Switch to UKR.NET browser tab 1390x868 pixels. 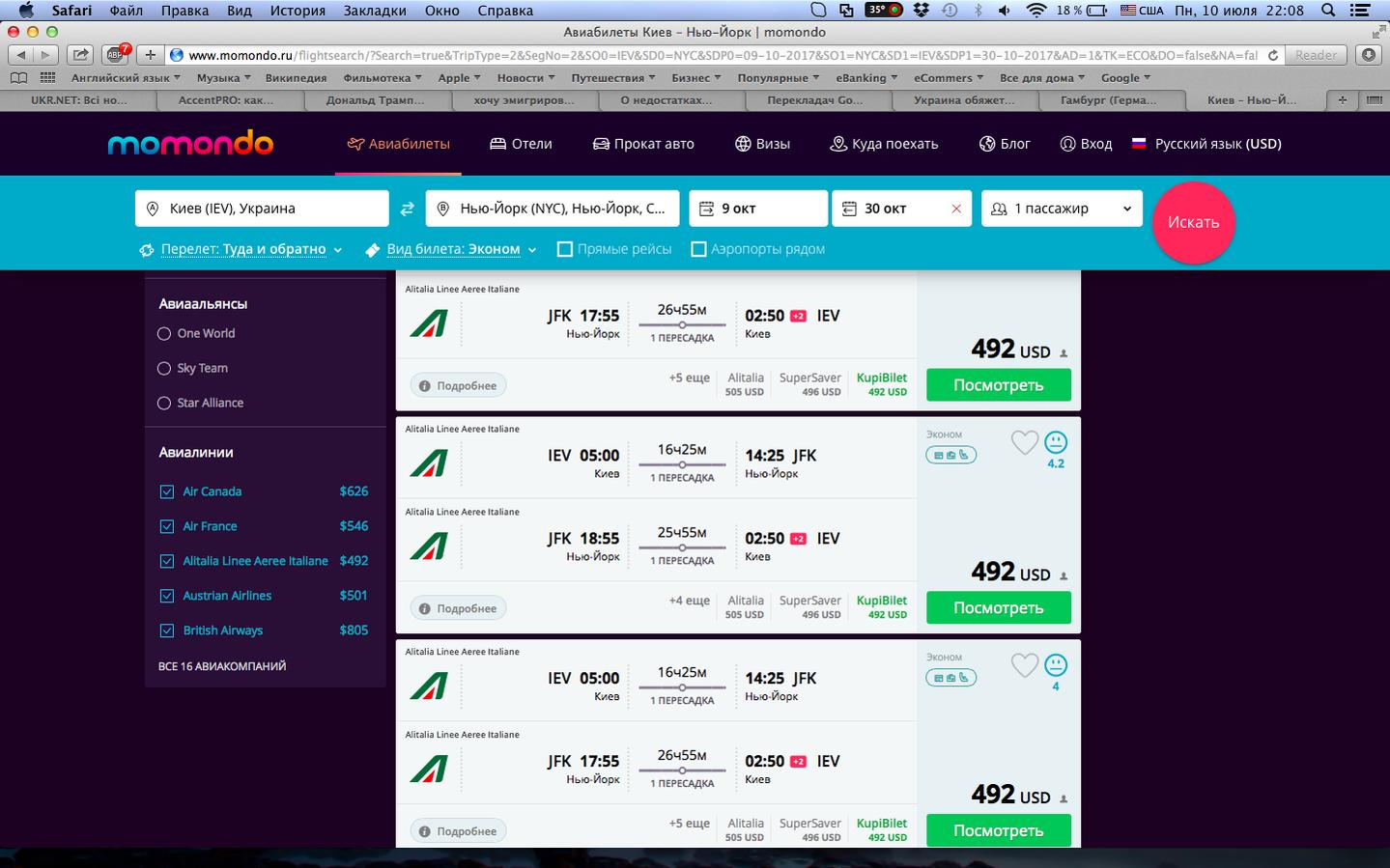[x=77, y=99]
